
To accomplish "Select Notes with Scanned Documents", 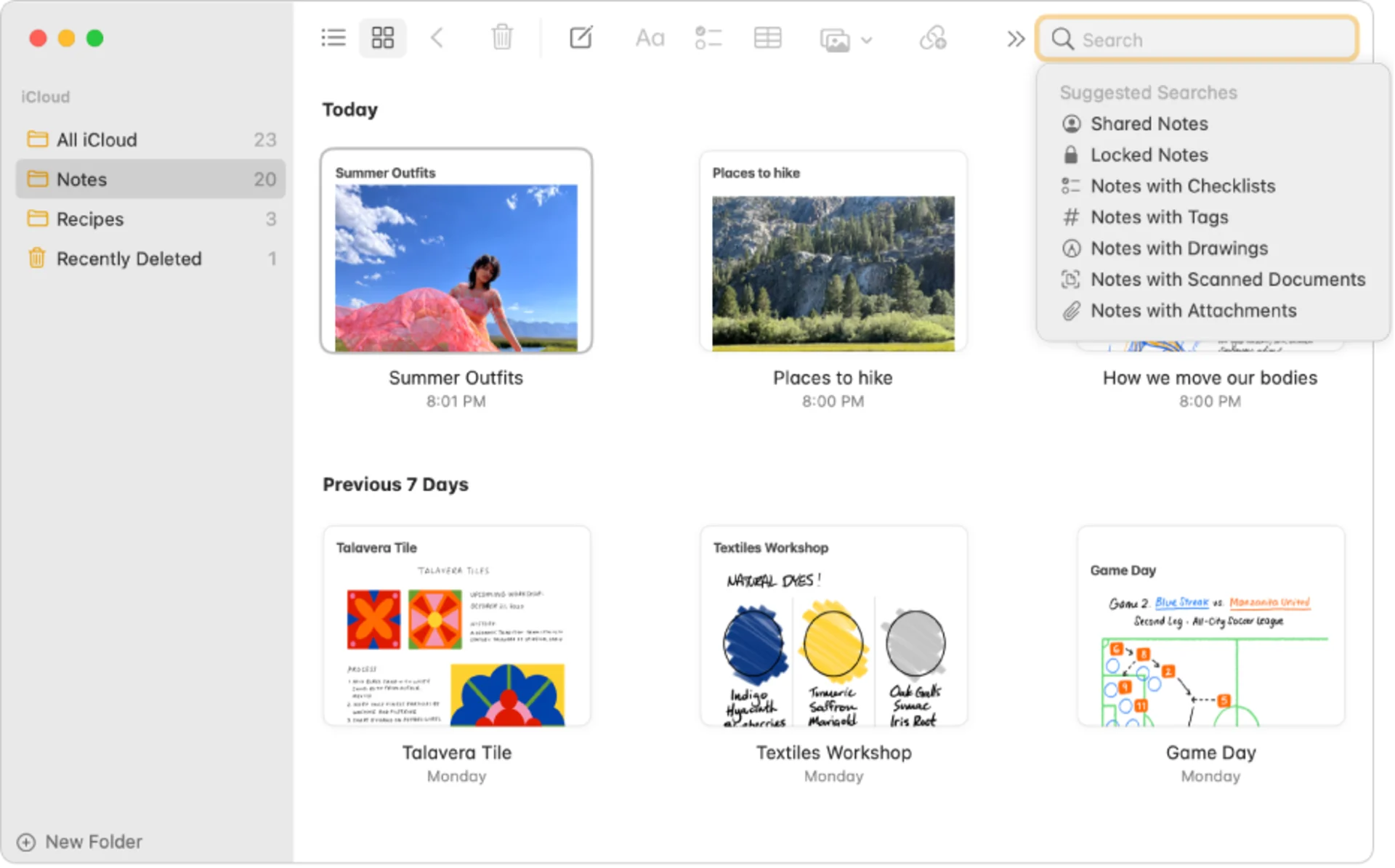I will [x=1227, y=279].
